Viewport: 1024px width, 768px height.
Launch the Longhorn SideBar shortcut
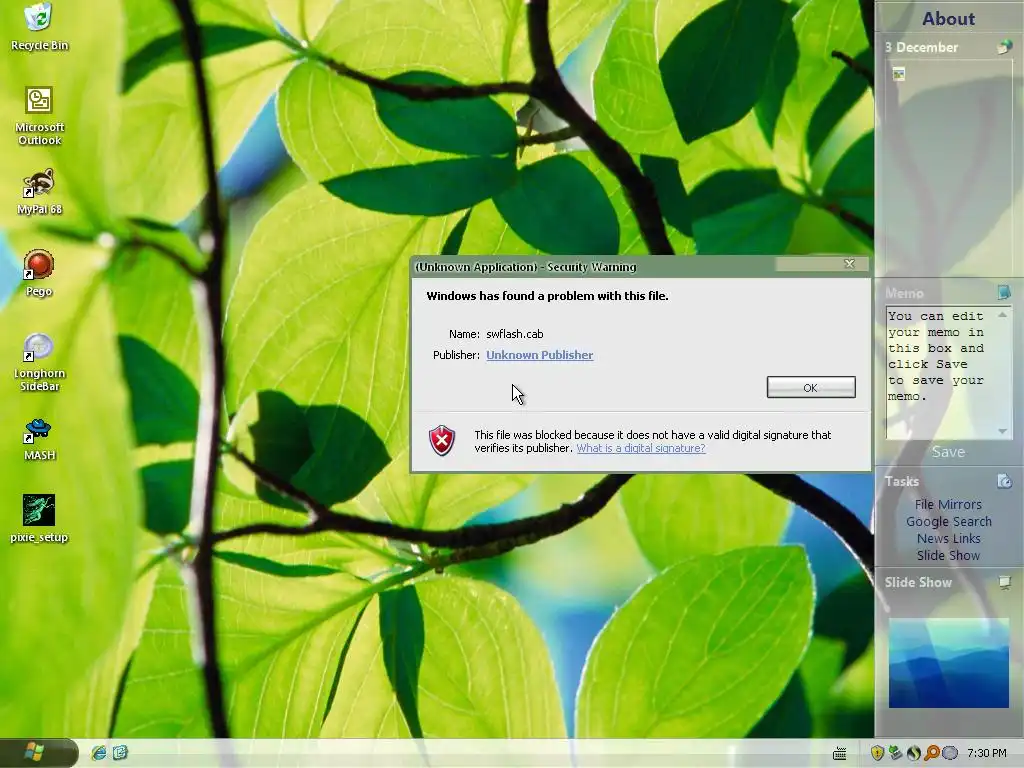(x=39, y=362)
